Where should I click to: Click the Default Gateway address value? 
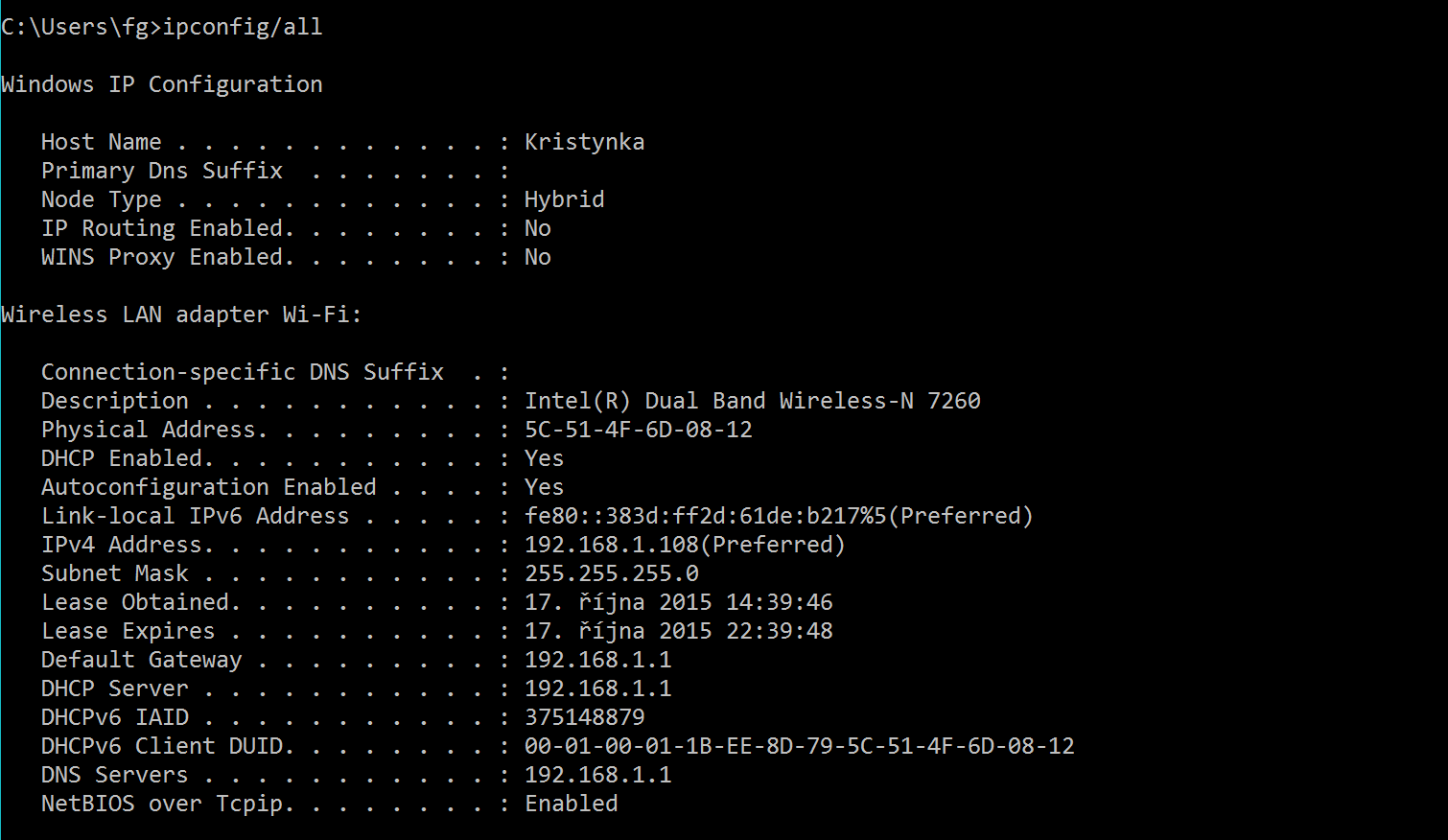click(597, 660)
